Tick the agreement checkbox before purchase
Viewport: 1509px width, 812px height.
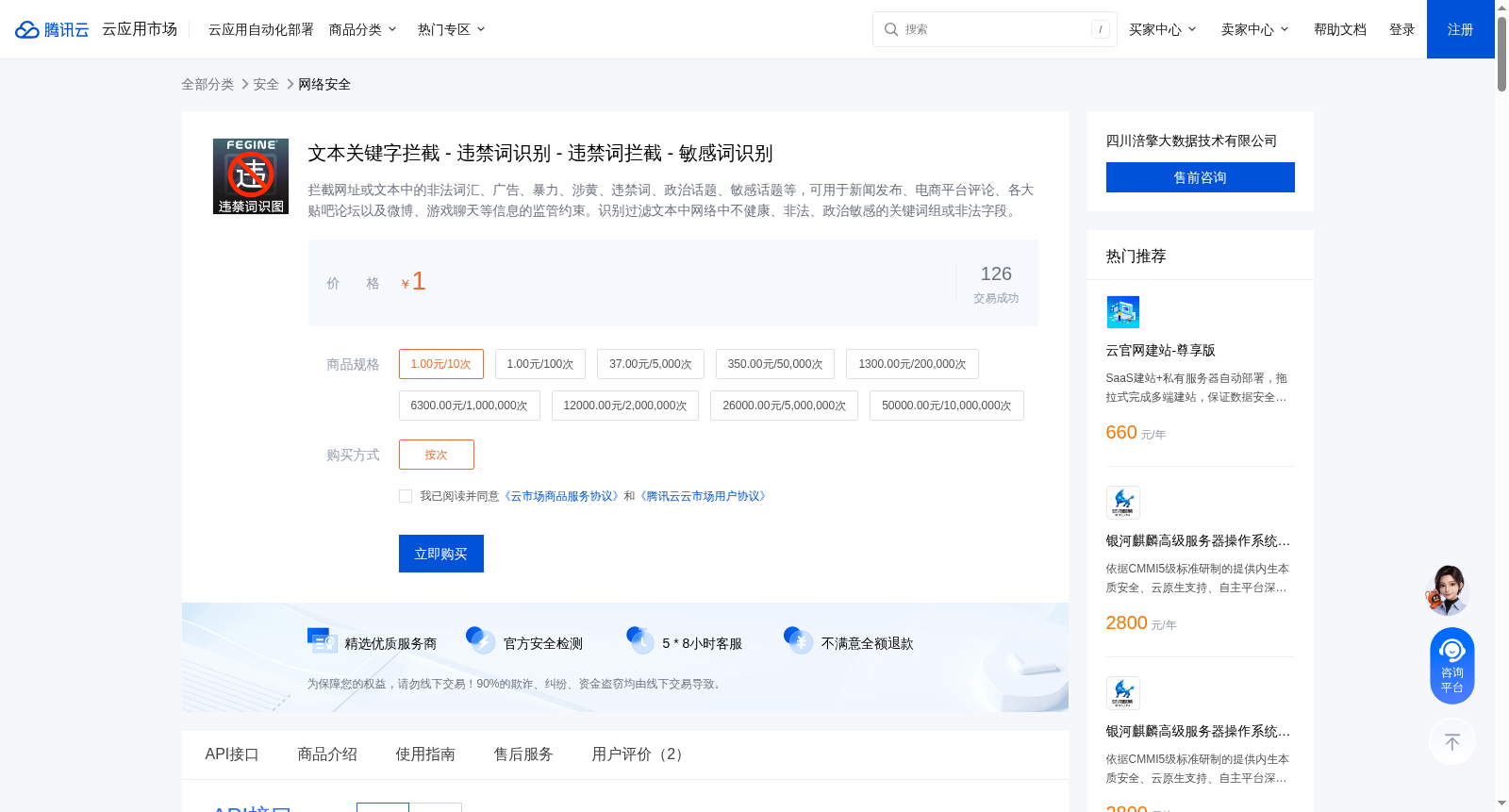pos(406,496)
